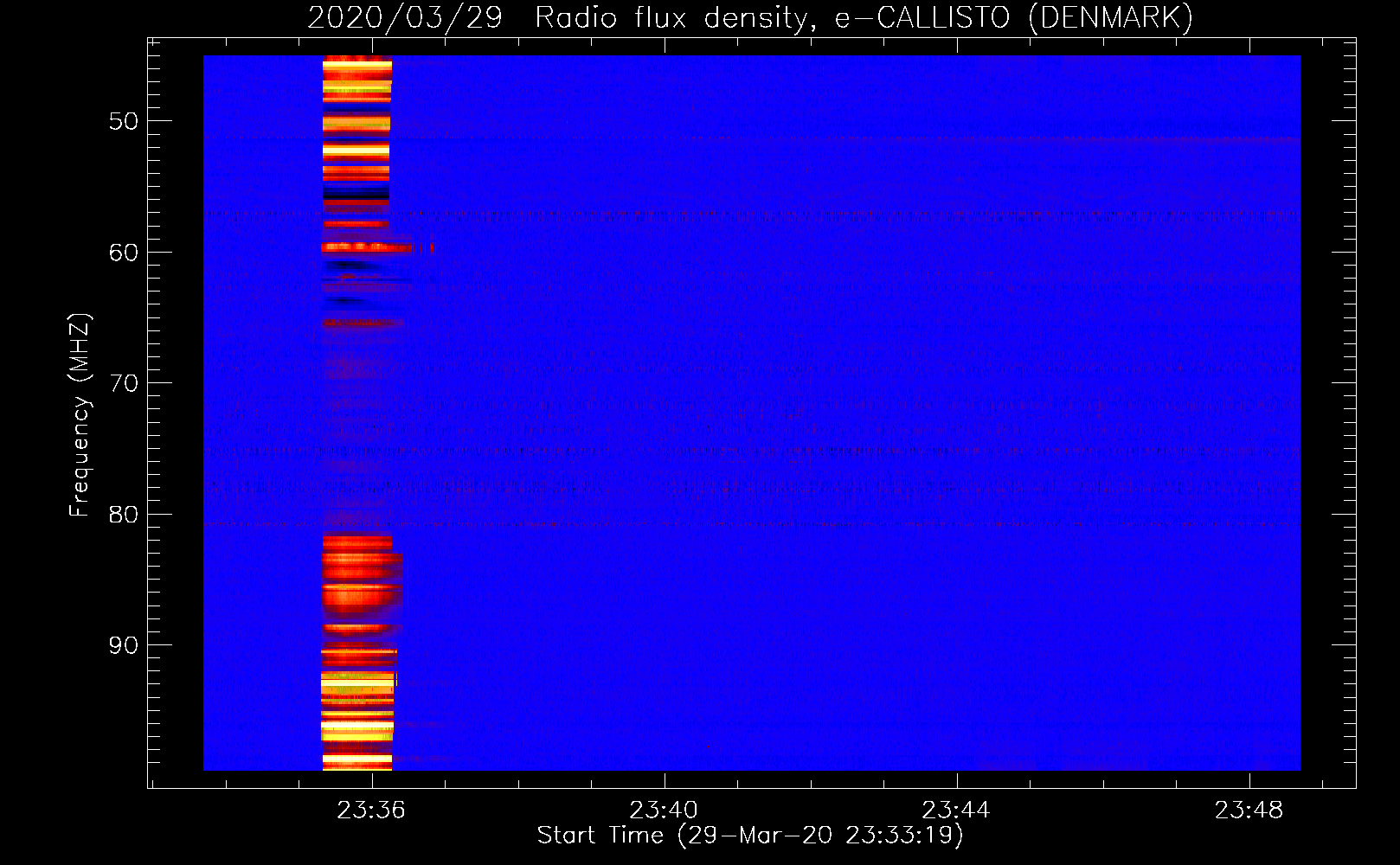
Task: Click the red burst region near 86 MHz
Action: (x=362, y=597)
